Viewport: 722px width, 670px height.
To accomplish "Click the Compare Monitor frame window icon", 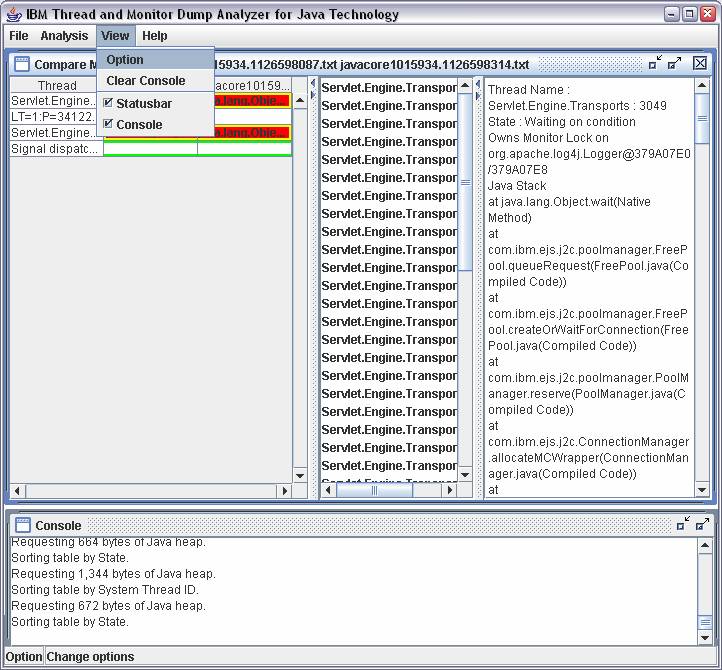I will click(22, 64).
